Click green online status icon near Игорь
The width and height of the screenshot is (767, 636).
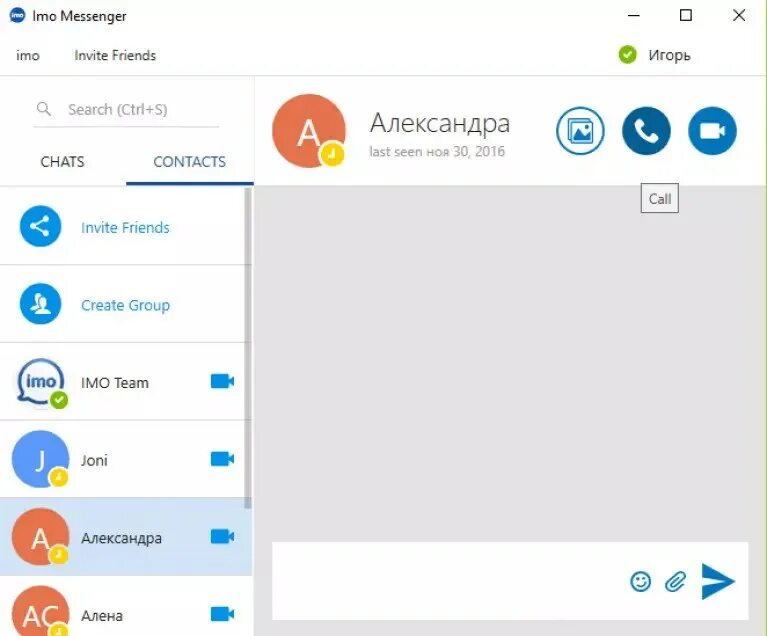628,55
